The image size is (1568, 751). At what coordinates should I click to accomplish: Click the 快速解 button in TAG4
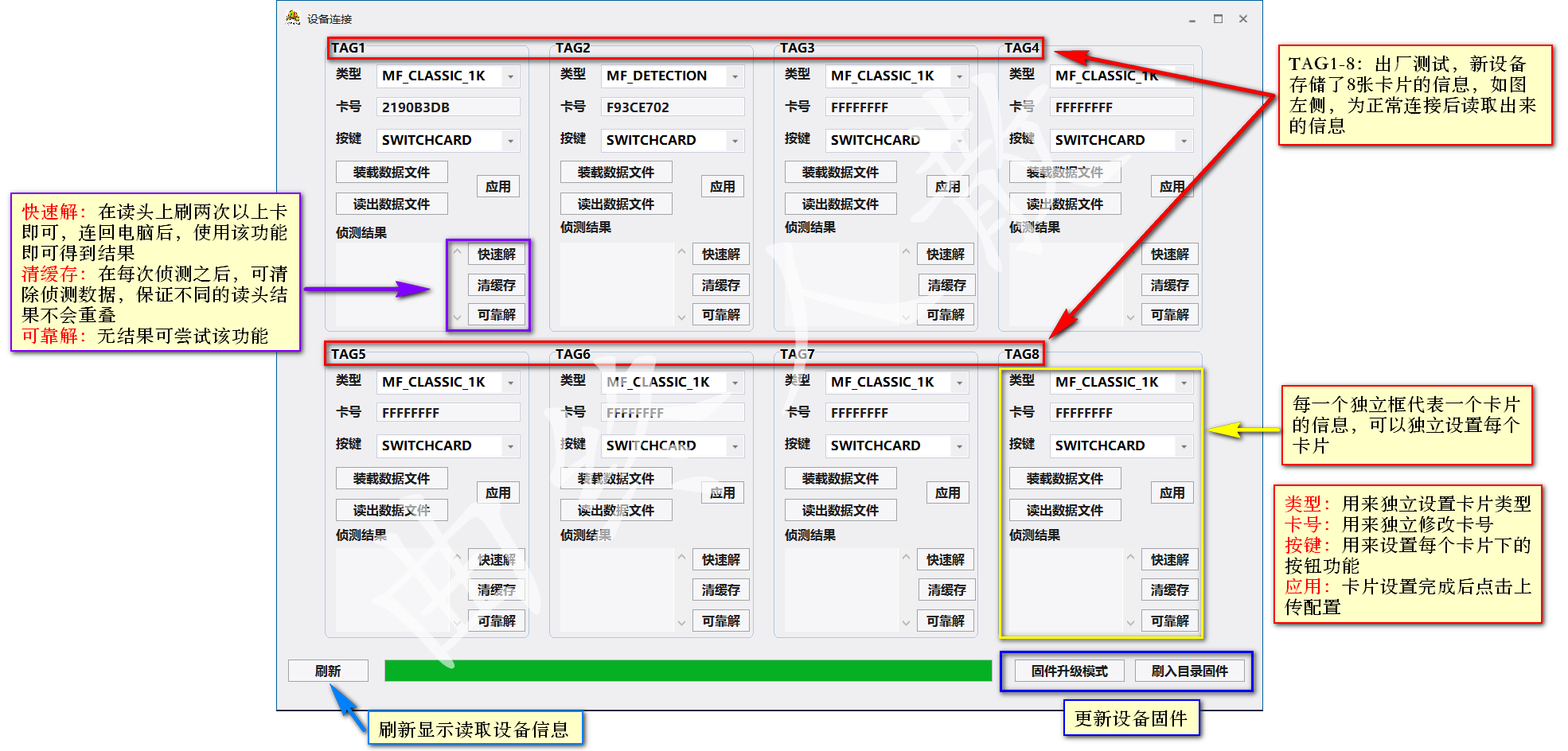[1169, 254]
